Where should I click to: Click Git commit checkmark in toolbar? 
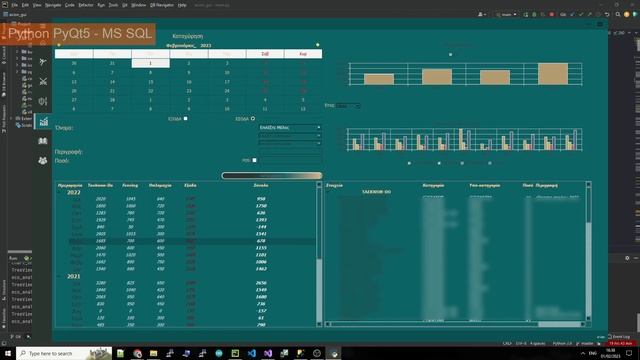(x=581, y=14)
